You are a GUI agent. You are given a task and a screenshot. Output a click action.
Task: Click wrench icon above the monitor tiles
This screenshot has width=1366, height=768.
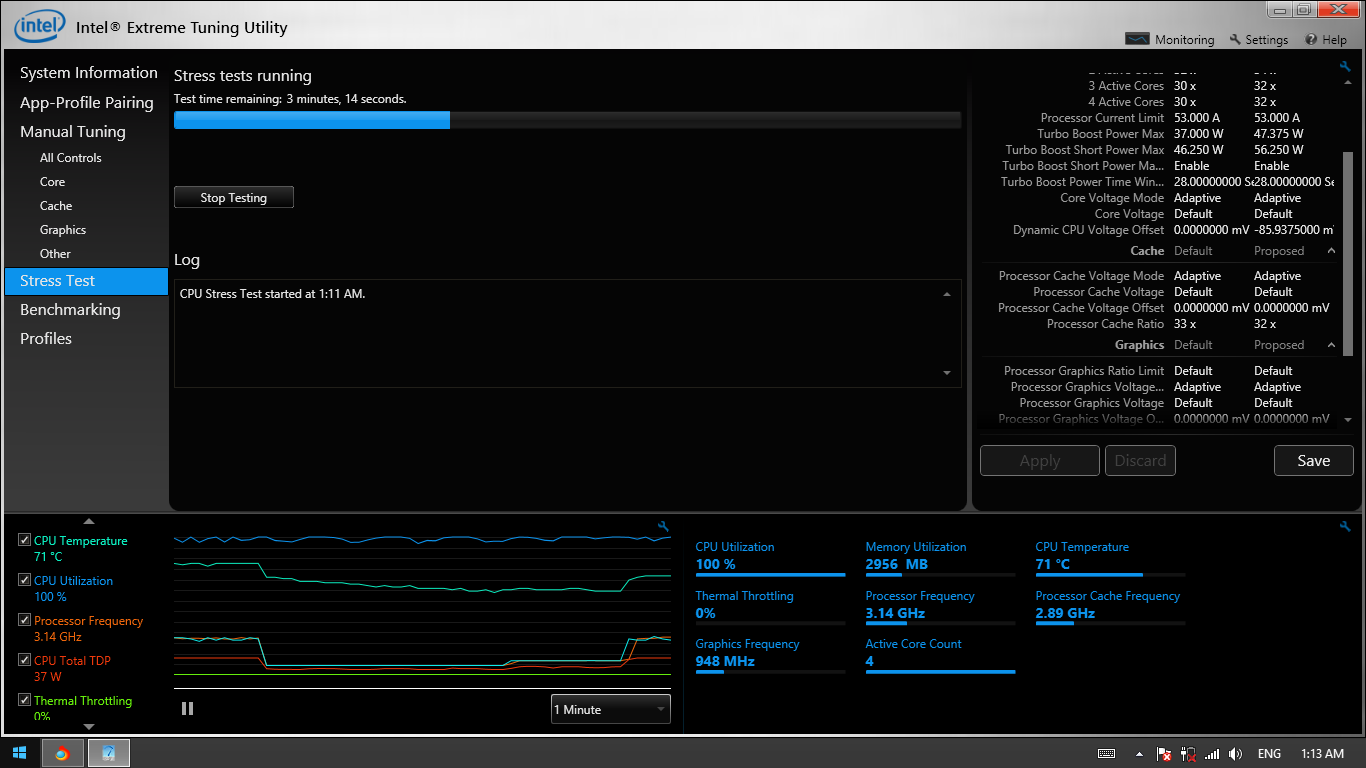pyautogui.click(x=1345, y=526)
